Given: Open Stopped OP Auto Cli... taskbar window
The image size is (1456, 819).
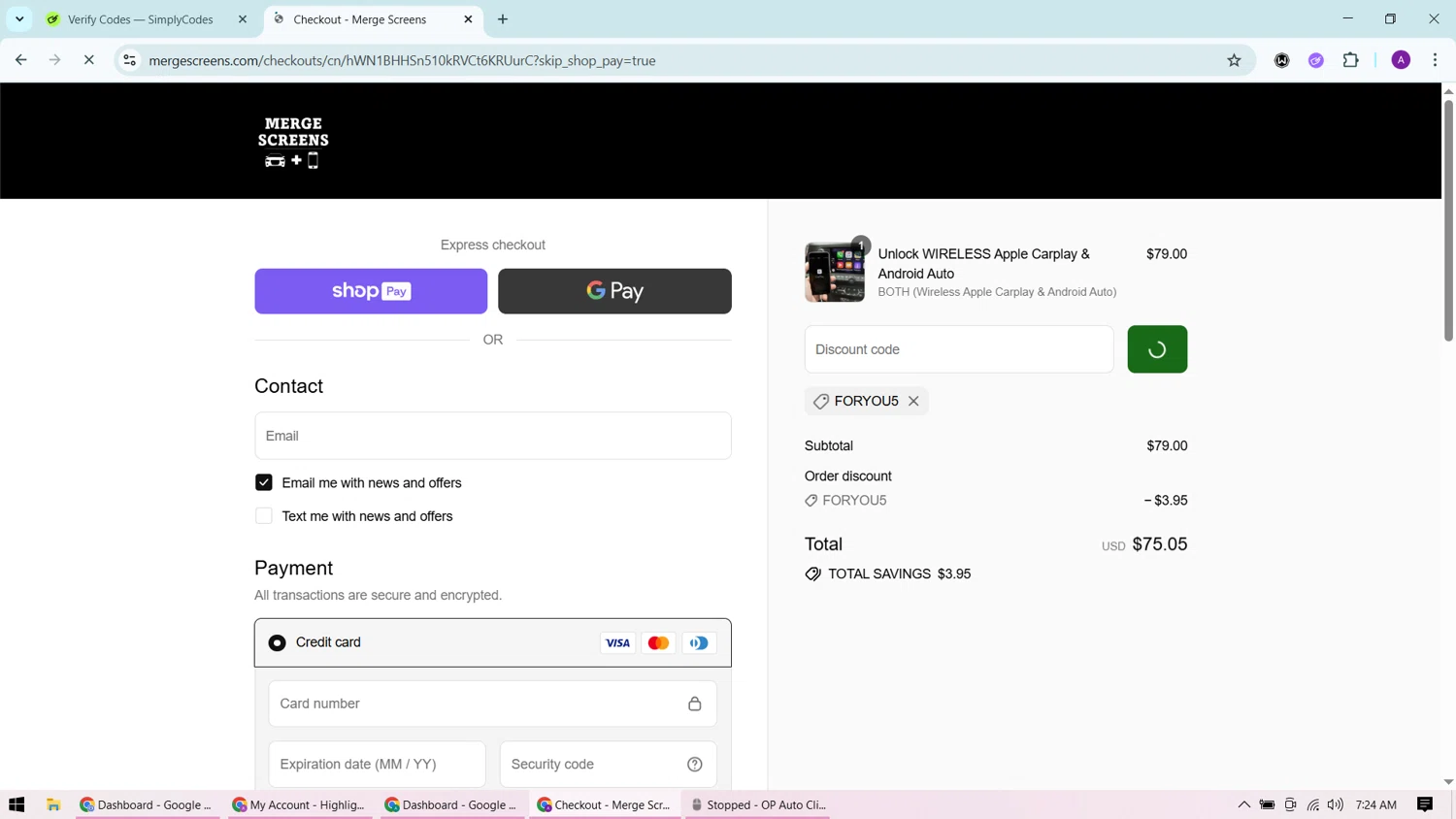Looking at the screenshot, I should click(758, 804).
